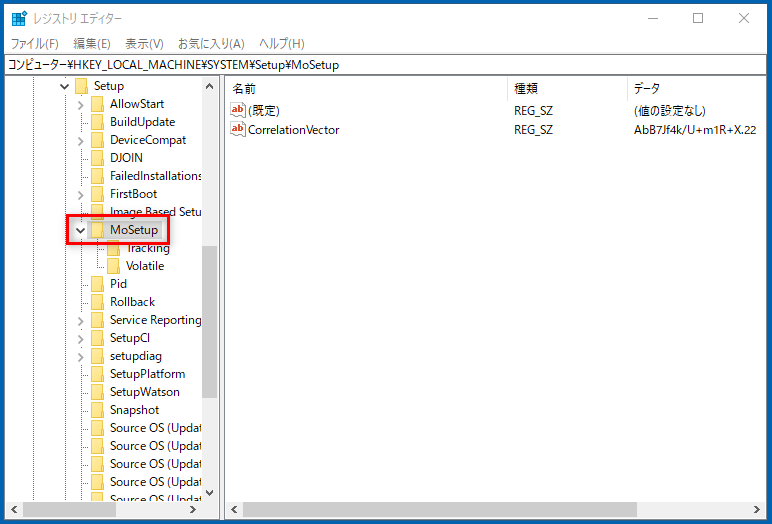
Task: Click the CorrelationVector string value icon
Action: click(238, 130)
